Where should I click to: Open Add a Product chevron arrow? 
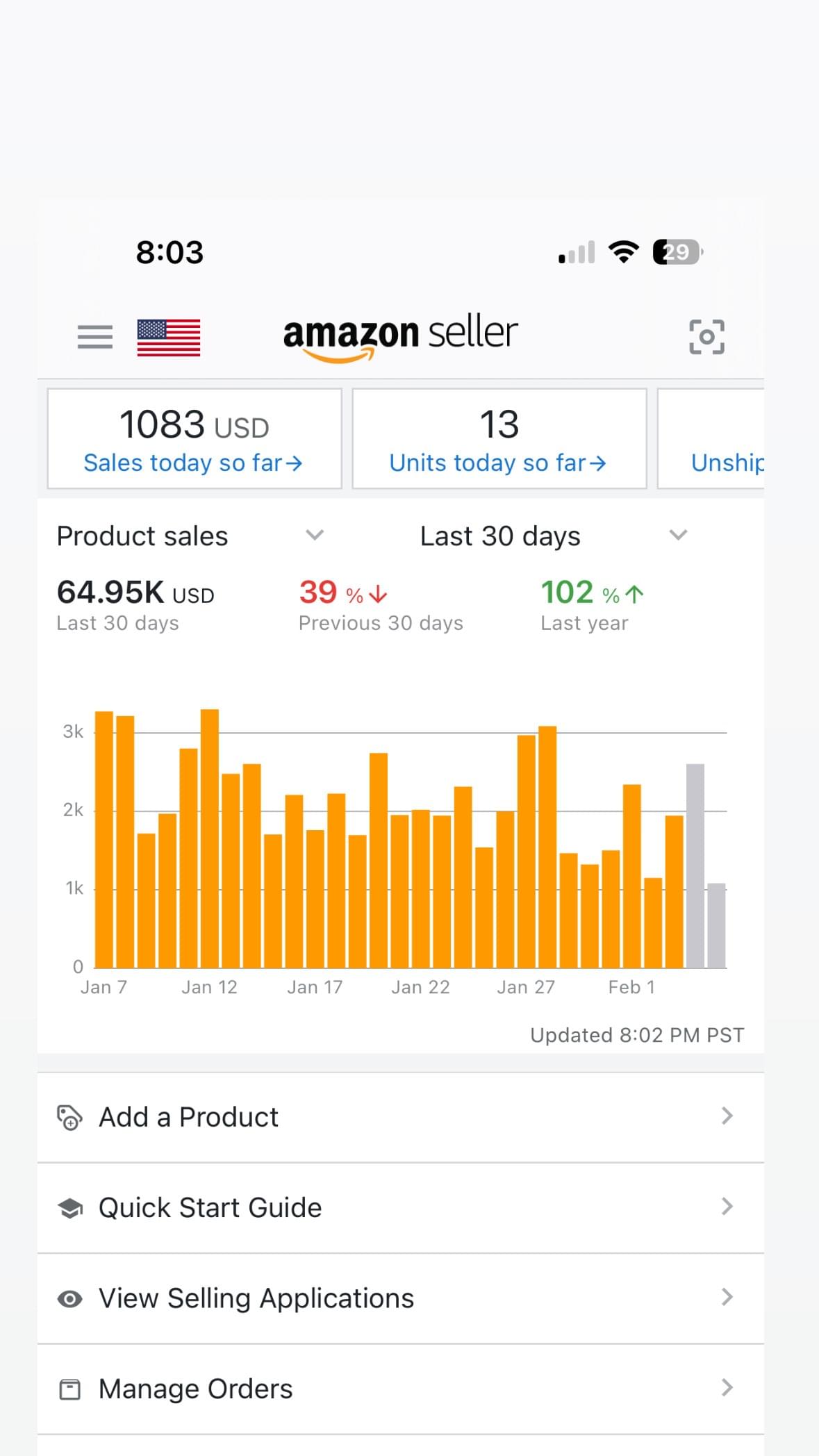point(727,1116)
